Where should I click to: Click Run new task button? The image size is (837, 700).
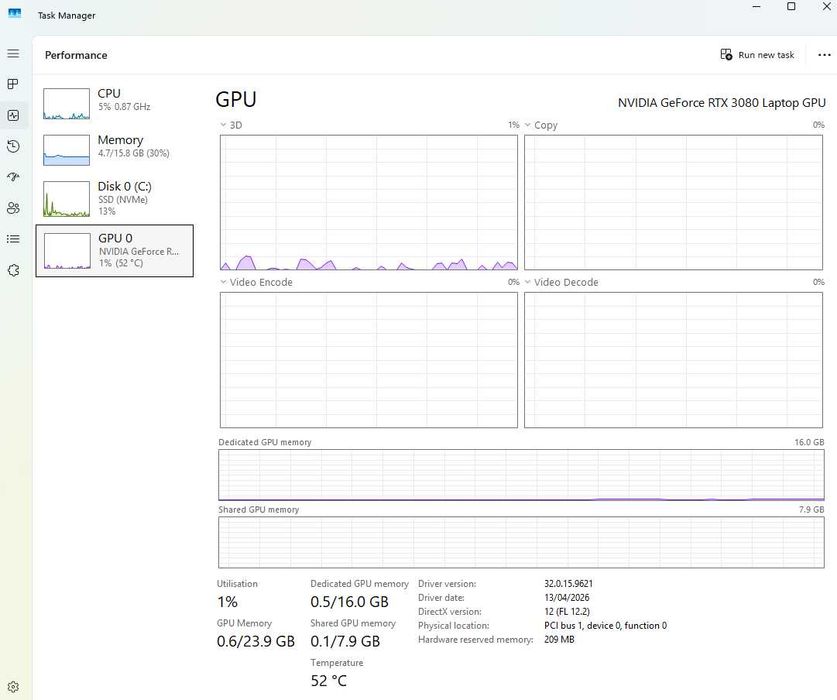[757, 54]
